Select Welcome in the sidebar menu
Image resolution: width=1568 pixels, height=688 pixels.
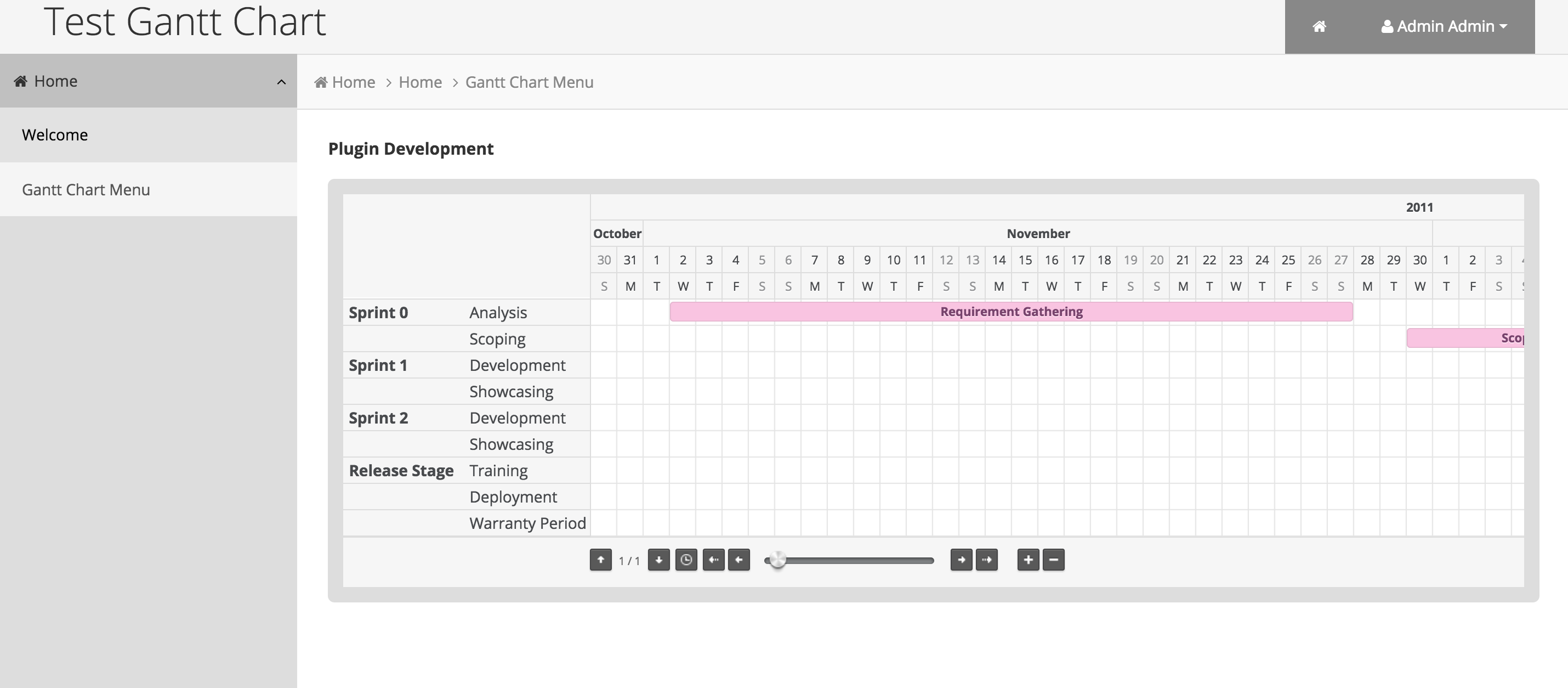[x=55, y=134]
